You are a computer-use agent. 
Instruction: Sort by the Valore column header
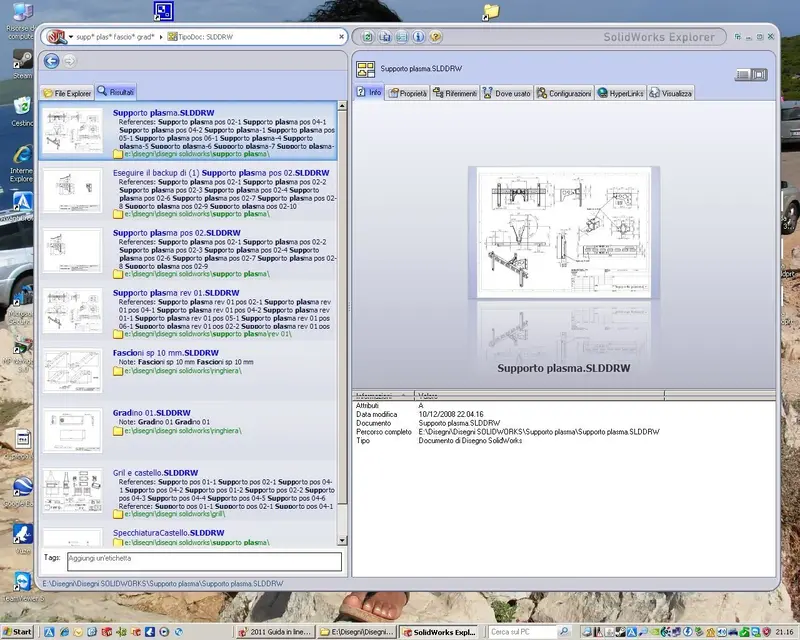click(x=539, y=396)
